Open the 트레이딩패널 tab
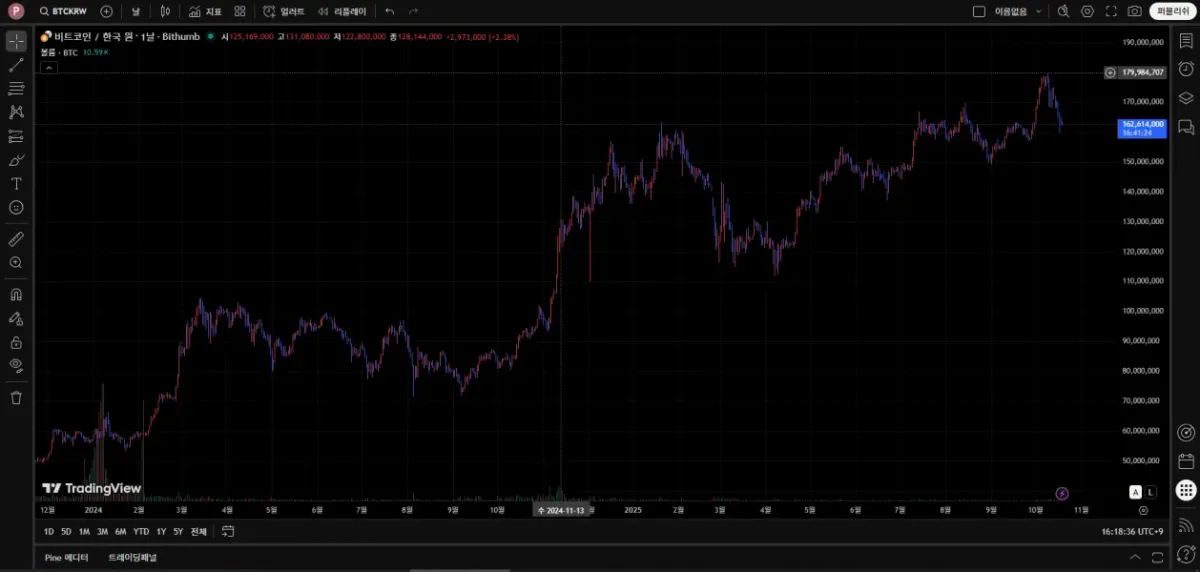The height and width of the screenshot is (572, 1200). pos(132,557)
